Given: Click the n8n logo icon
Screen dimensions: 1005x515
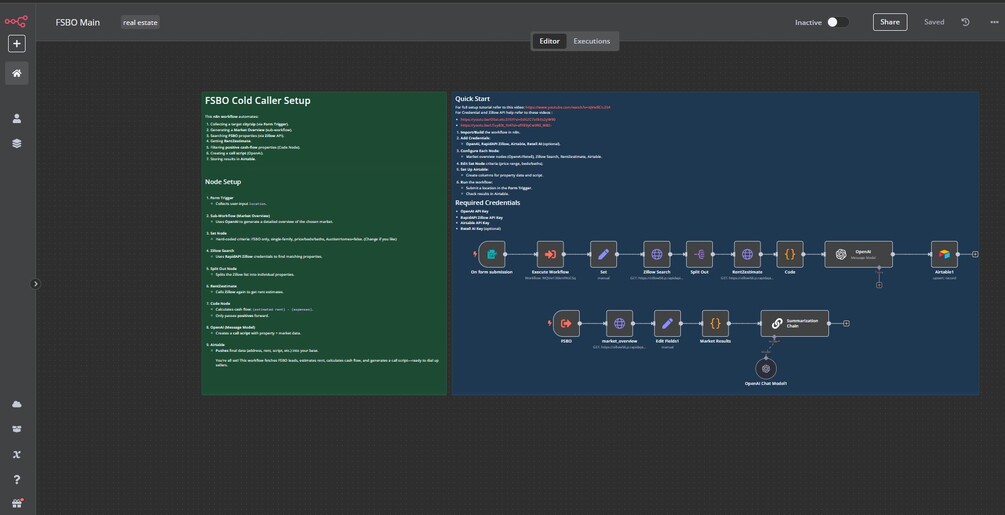Looking at the screenshot, I should [x=16, y=22].
